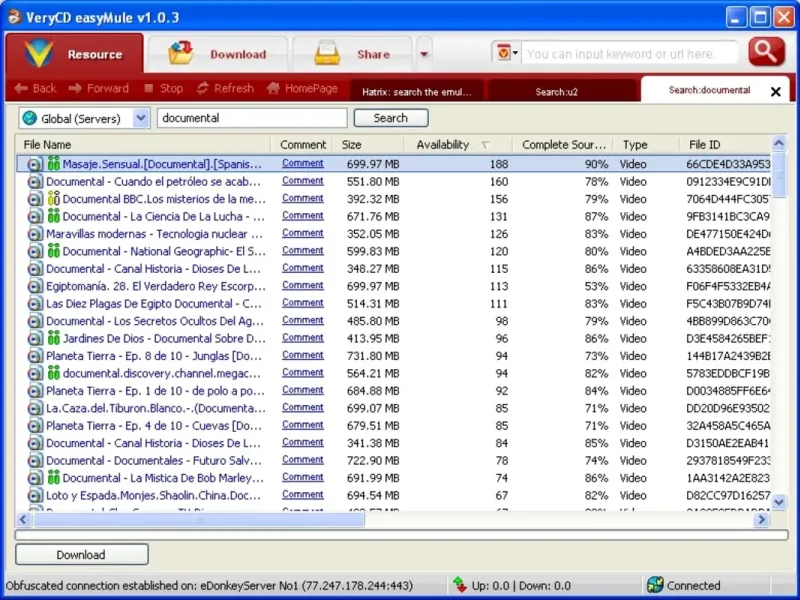
Task: Click video file icon of Masaje.Sensual row
Action: (x=35, y=164)
